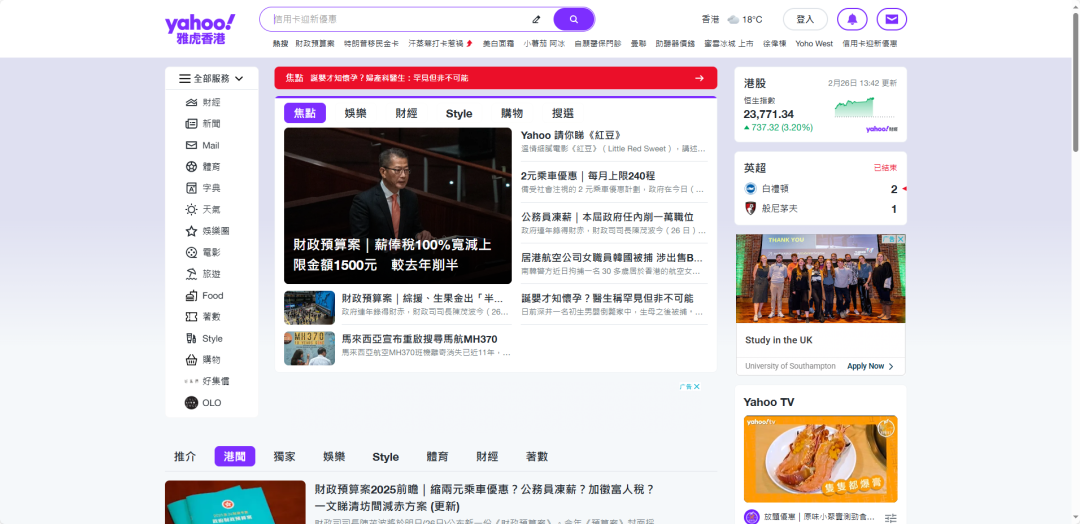Screen dimensions: 1080x524
Task: Open the Yahoo TV playlist menu icon
Action: pyautogui.click(x=891, y=518)
